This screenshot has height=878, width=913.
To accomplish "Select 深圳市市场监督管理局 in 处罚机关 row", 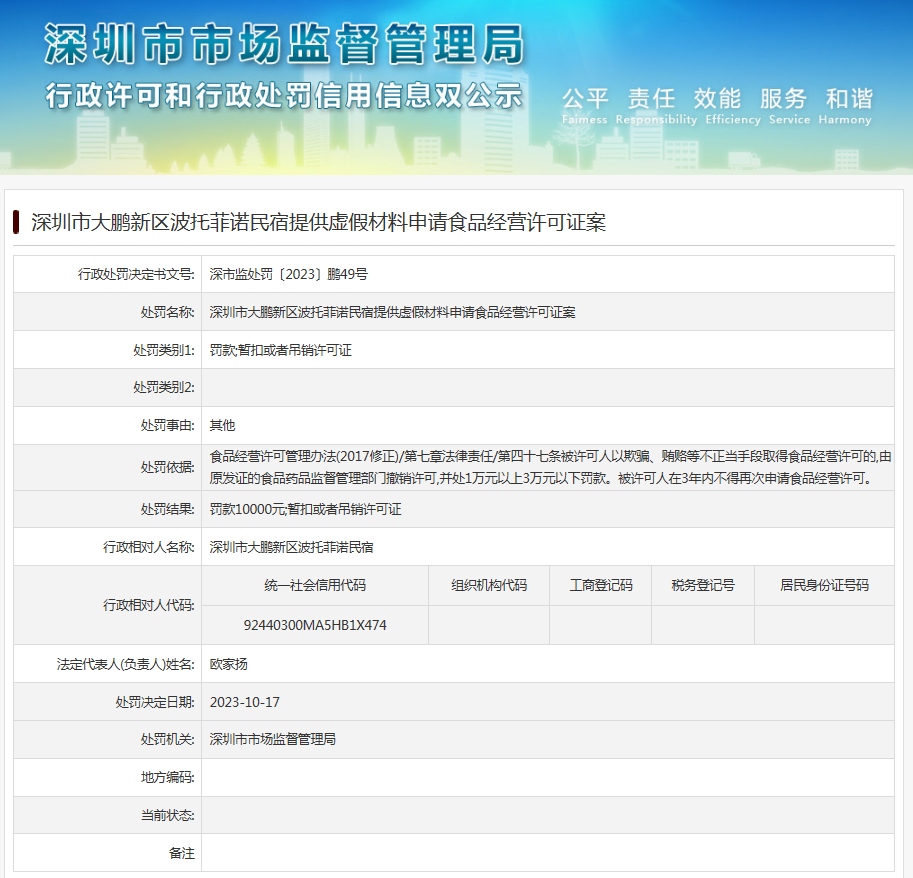I will point(273,739).
